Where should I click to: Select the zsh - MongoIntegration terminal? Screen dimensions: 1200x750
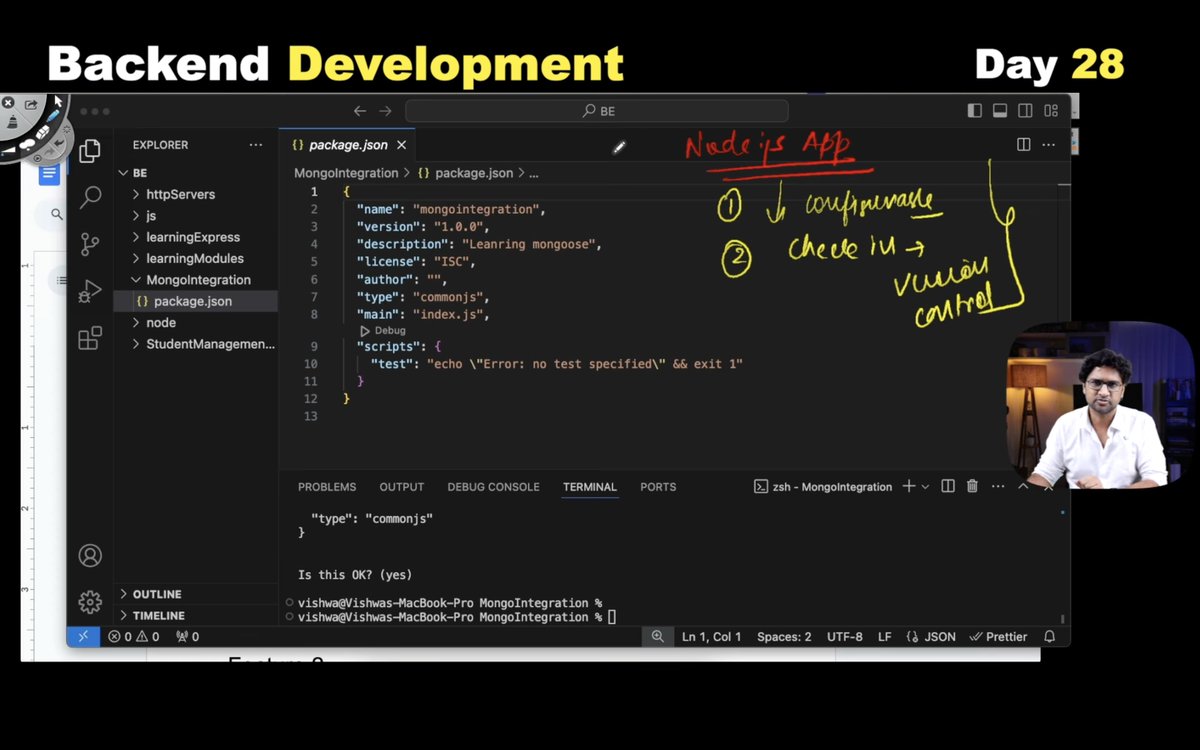(822, 487)
